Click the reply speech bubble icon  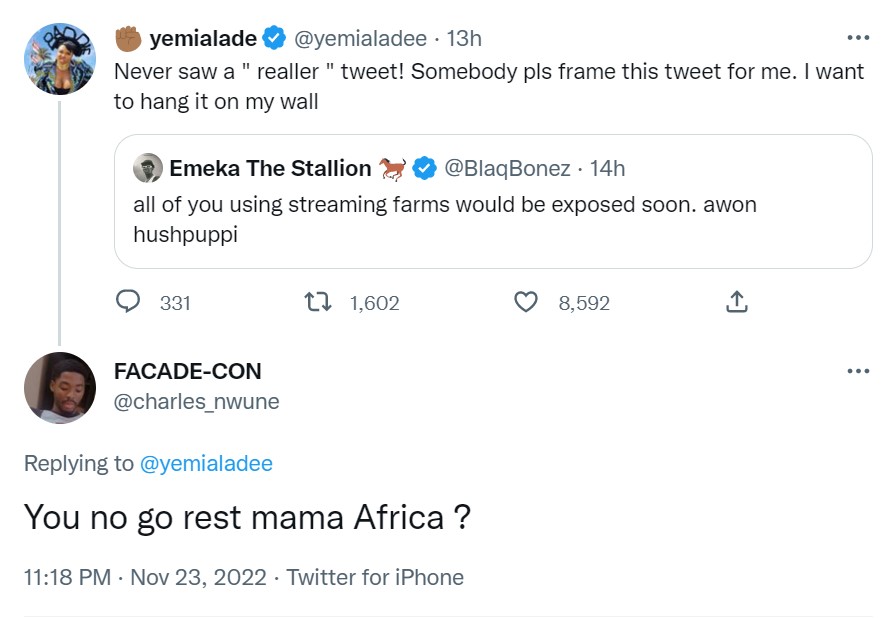coord(129,302)
